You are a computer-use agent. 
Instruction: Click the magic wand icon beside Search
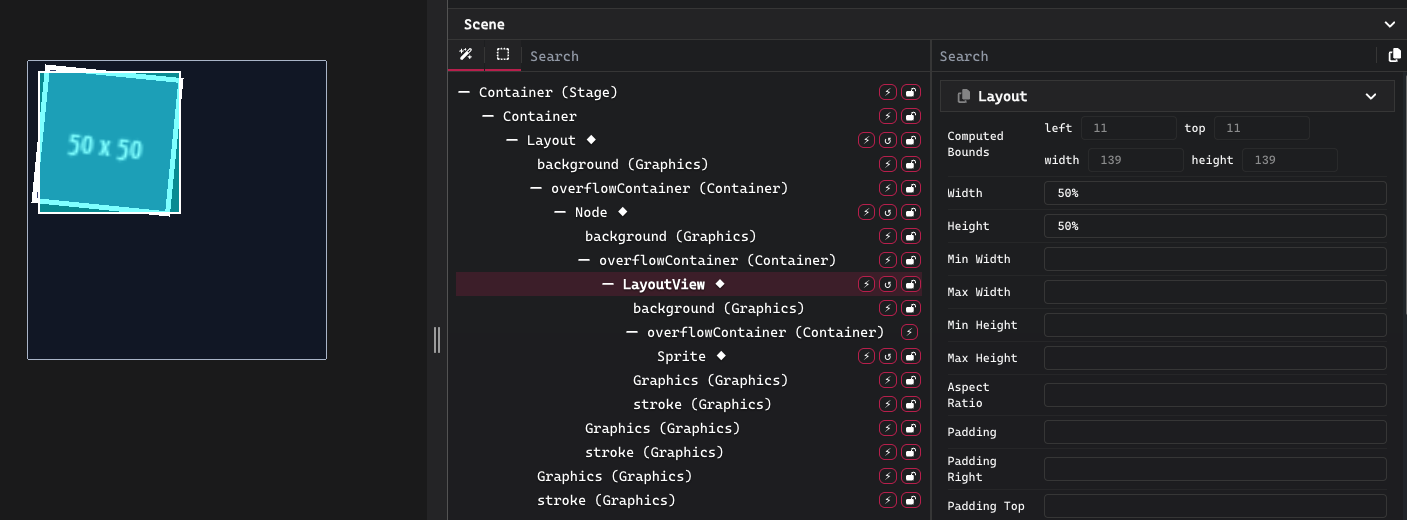466,55
